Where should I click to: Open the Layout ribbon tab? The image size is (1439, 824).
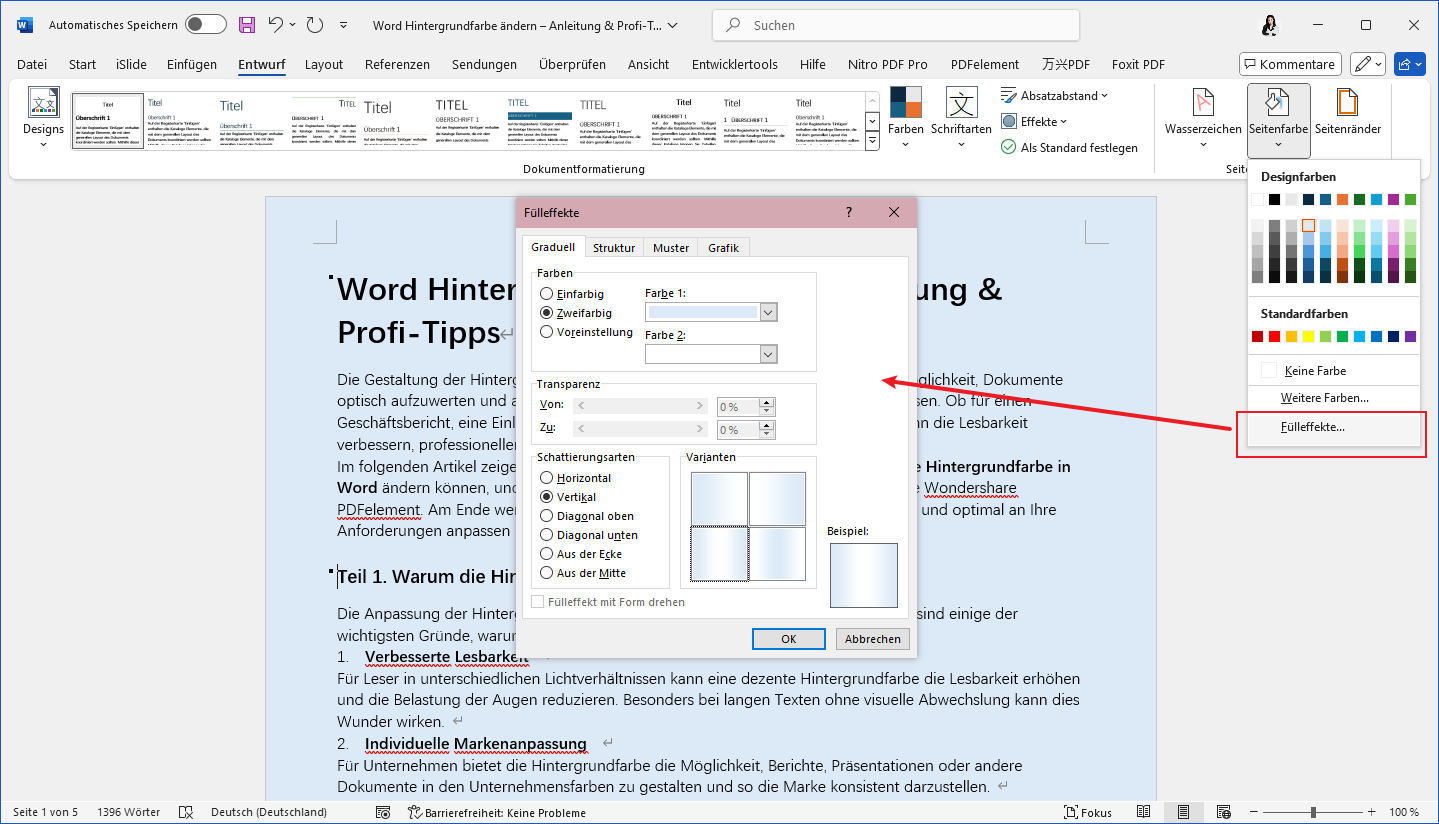324,64
